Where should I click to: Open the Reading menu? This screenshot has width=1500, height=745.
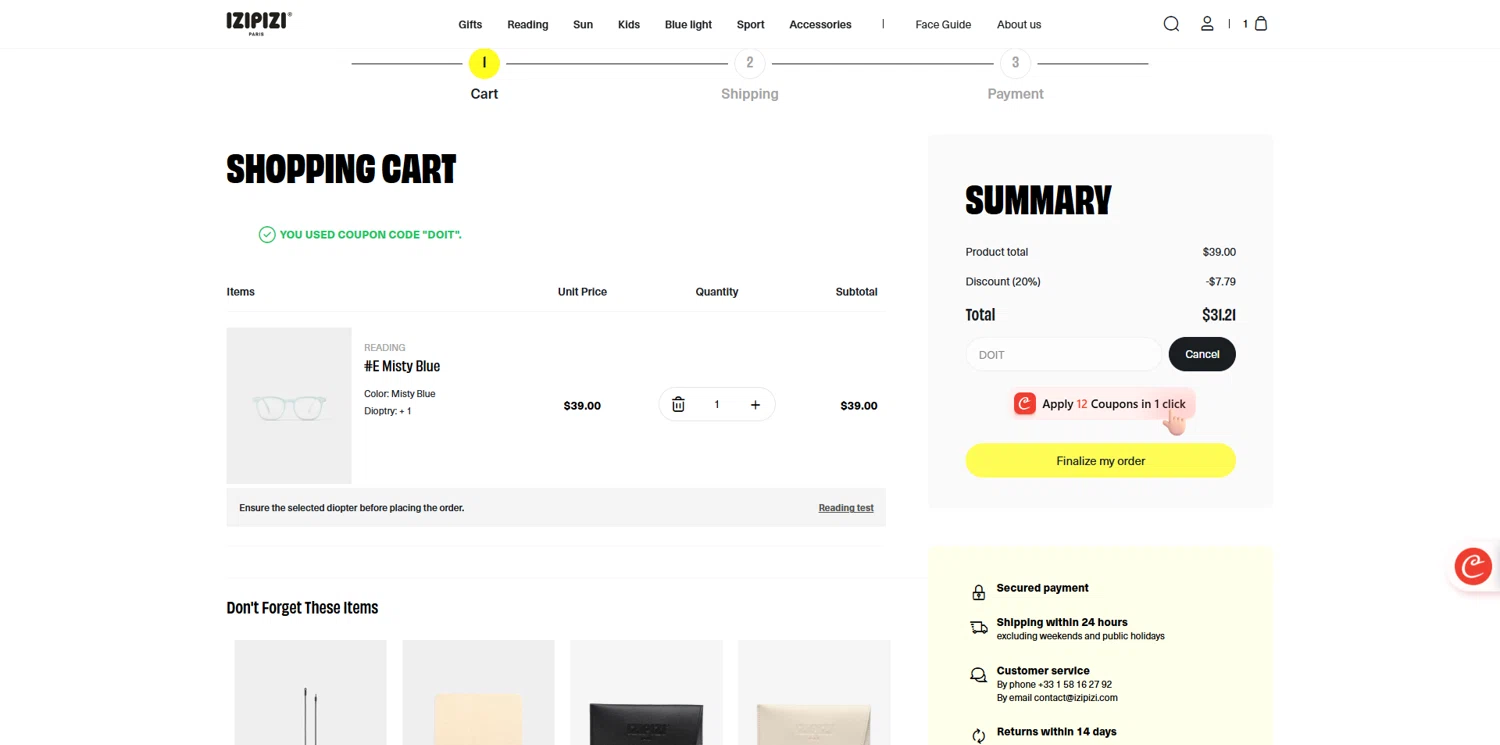tap(528, 24)
